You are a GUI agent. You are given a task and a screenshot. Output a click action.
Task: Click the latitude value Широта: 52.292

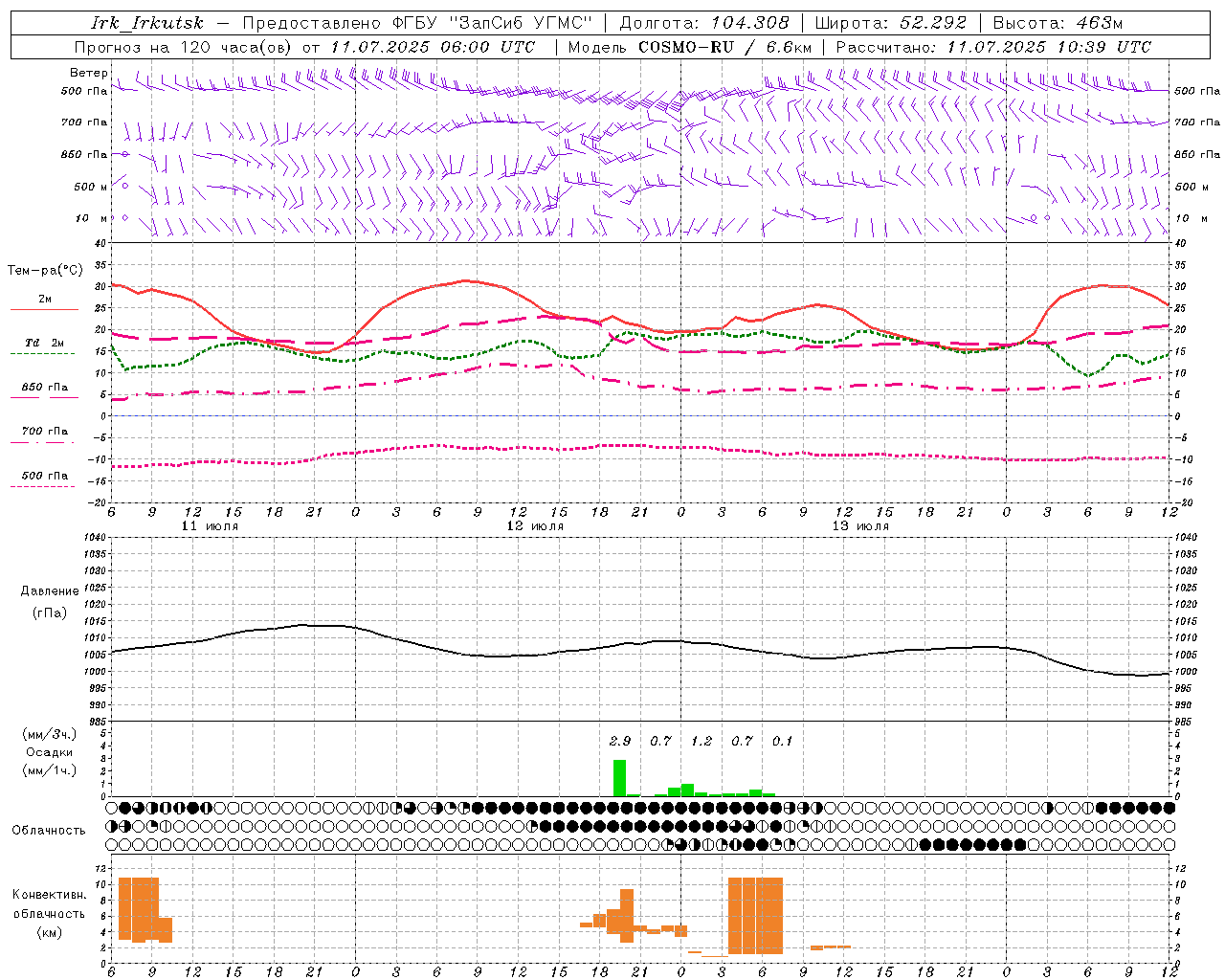pyautogui.click(x=891, y=23)
